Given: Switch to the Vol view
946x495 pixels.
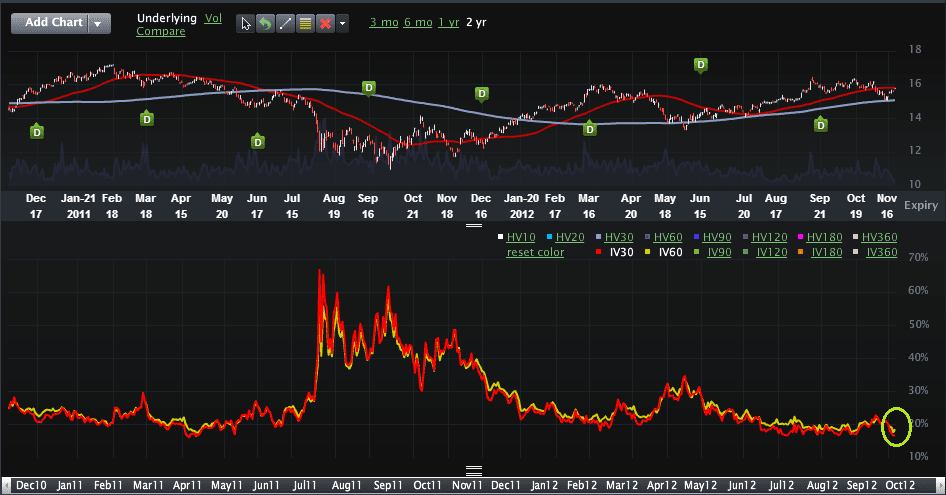Looking at the screenshot, I should (213, 18).
